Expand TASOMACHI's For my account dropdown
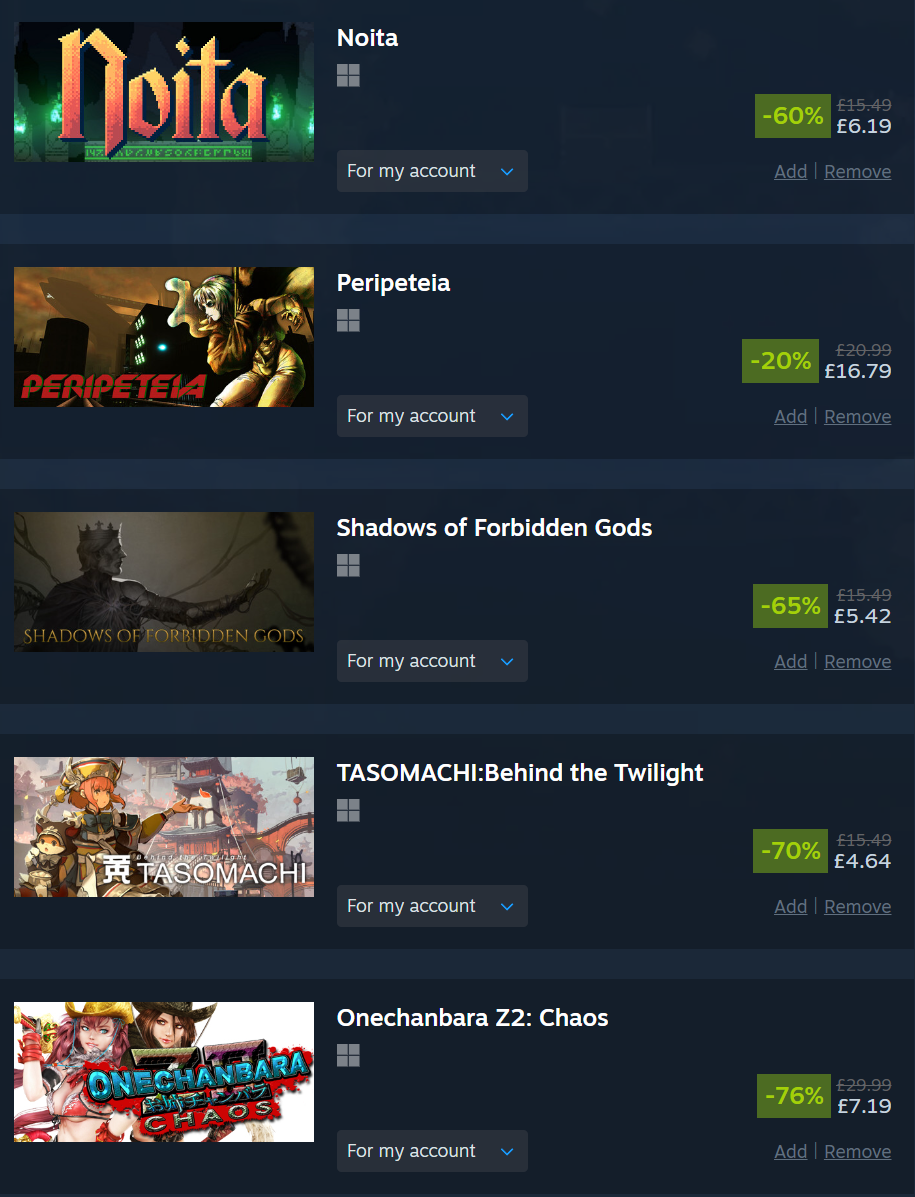Screen dimensions: 915x1197 [432, 906]
